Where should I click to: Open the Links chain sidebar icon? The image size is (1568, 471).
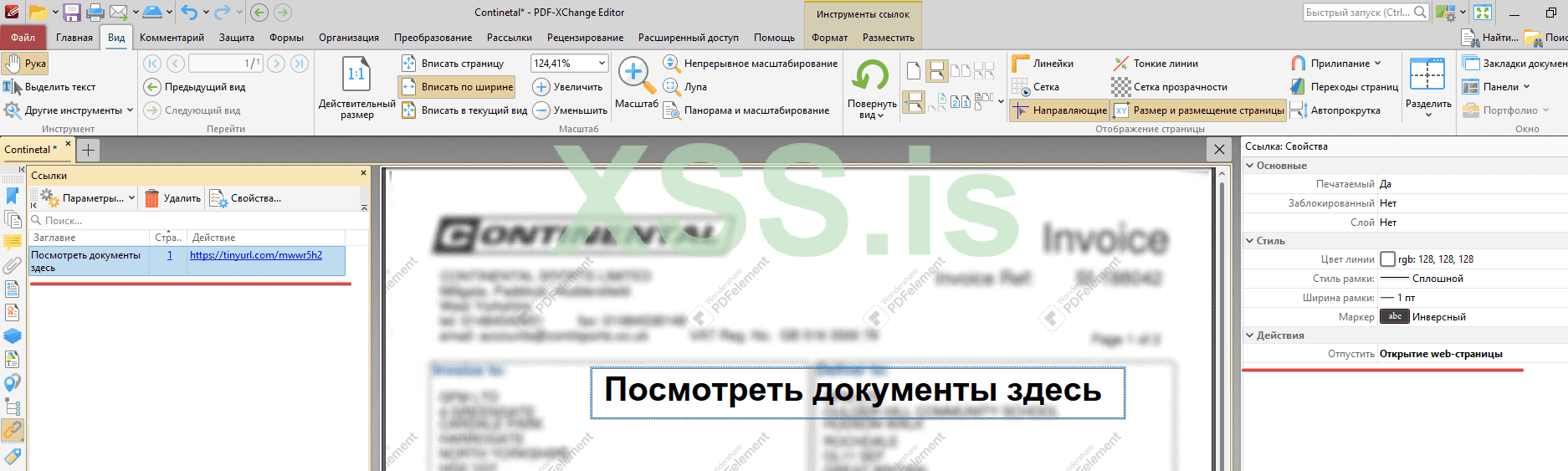[13, 430]
